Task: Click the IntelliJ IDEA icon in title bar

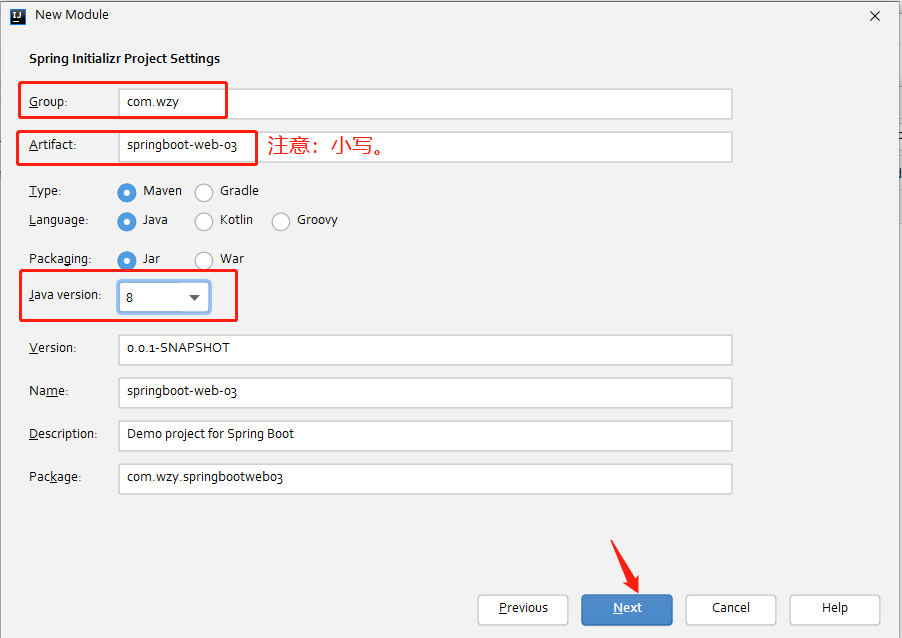Action: pyautogui.click(x=18, y=16)
